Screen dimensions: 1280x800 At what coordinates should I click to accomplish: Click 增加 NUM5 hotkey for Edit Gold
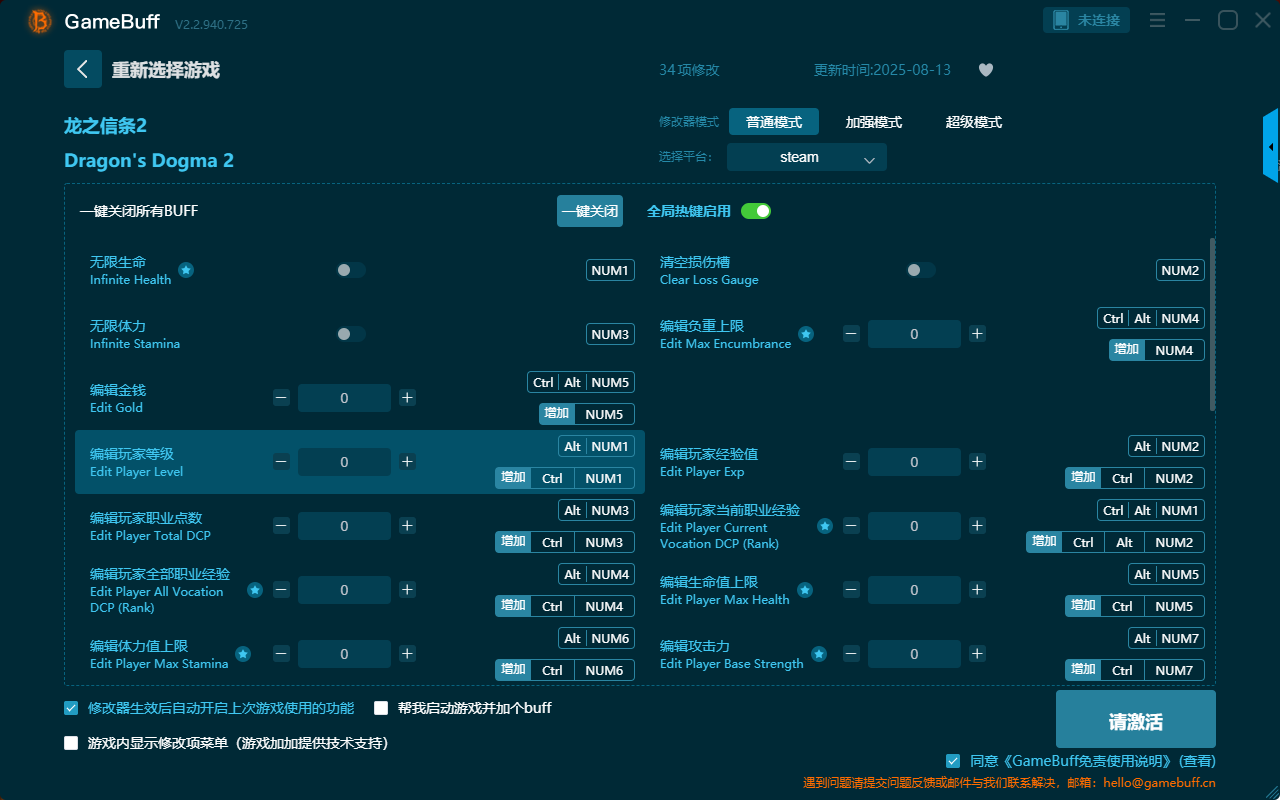(x=587, y=414)
